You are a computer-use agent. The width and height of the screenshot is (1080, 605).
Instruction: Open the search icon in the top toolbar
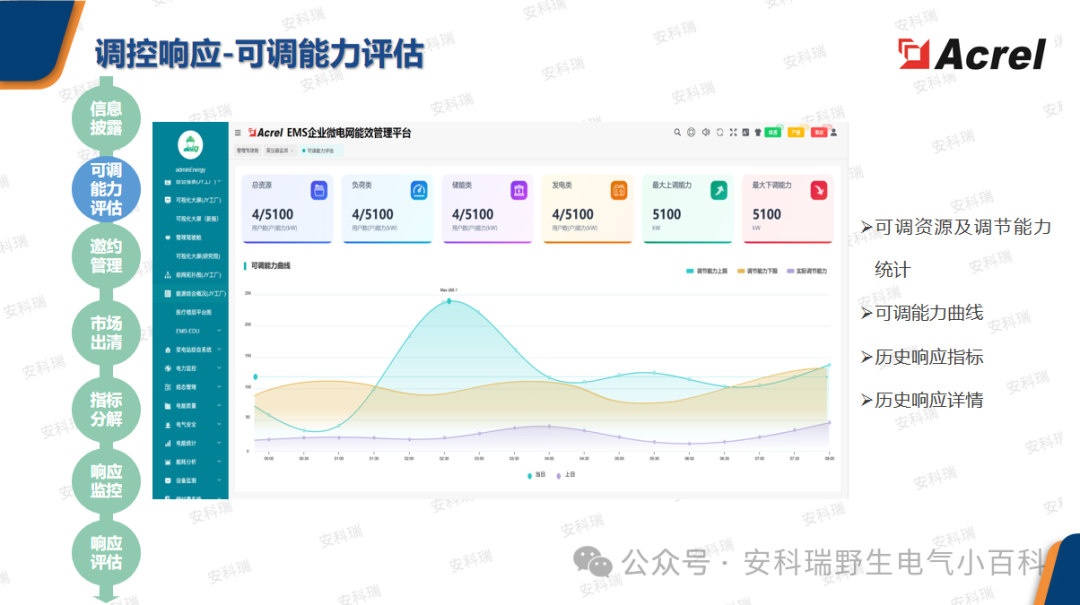(x=677, y=132)
